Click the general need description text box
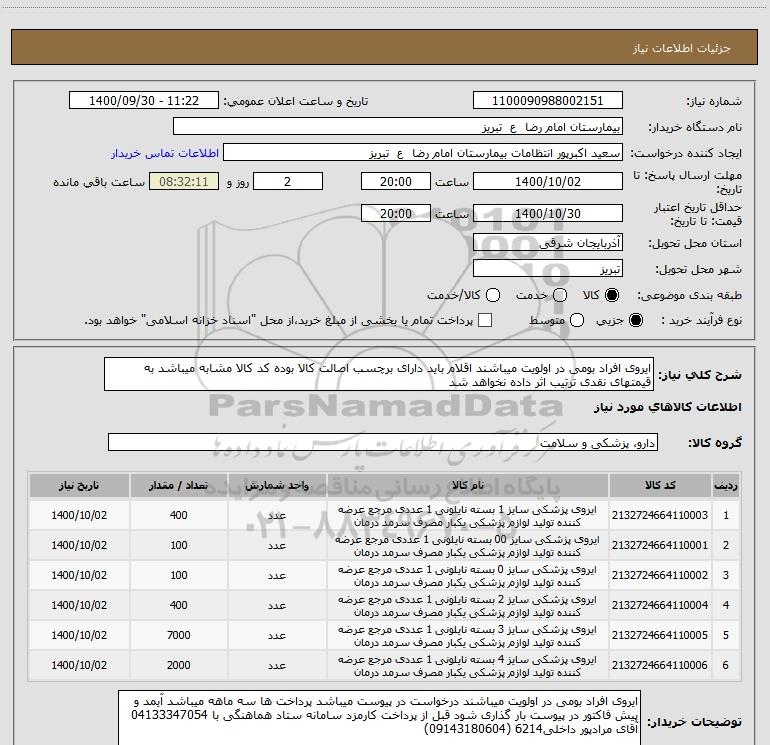770x745 pixels. click(379, 375)
